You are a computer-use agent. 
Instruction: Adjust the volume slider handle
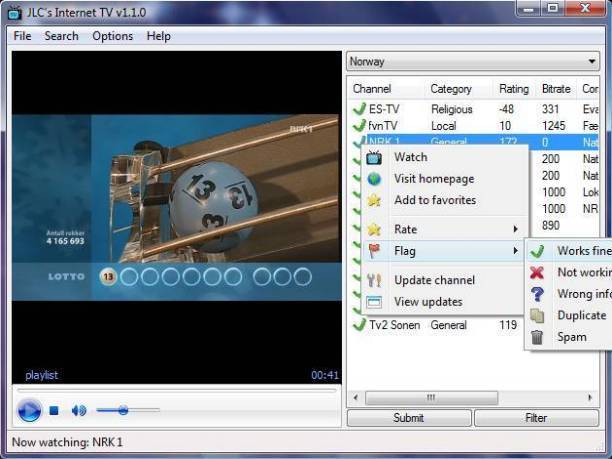(x=123, y=410)
